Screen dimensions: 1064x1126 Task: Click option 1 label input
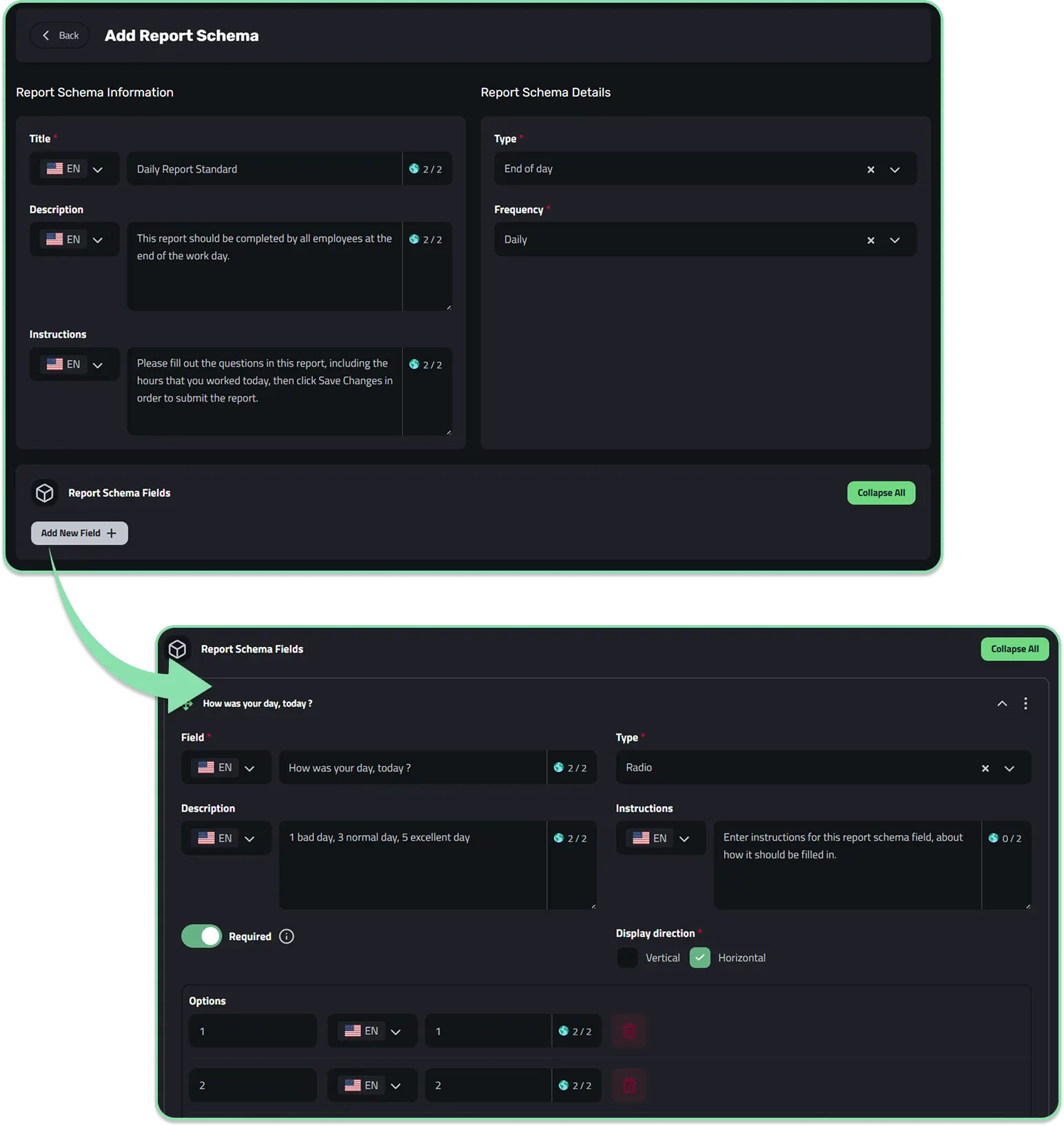[x=488, y=1031]
